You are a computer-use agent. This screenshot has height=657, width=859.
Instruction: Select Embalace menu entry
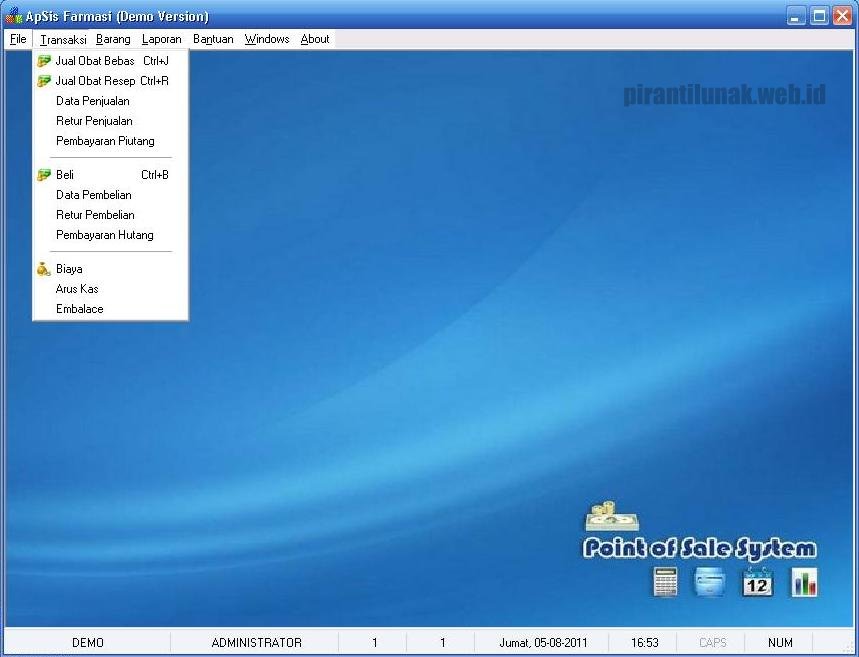(x=111, y=309)
